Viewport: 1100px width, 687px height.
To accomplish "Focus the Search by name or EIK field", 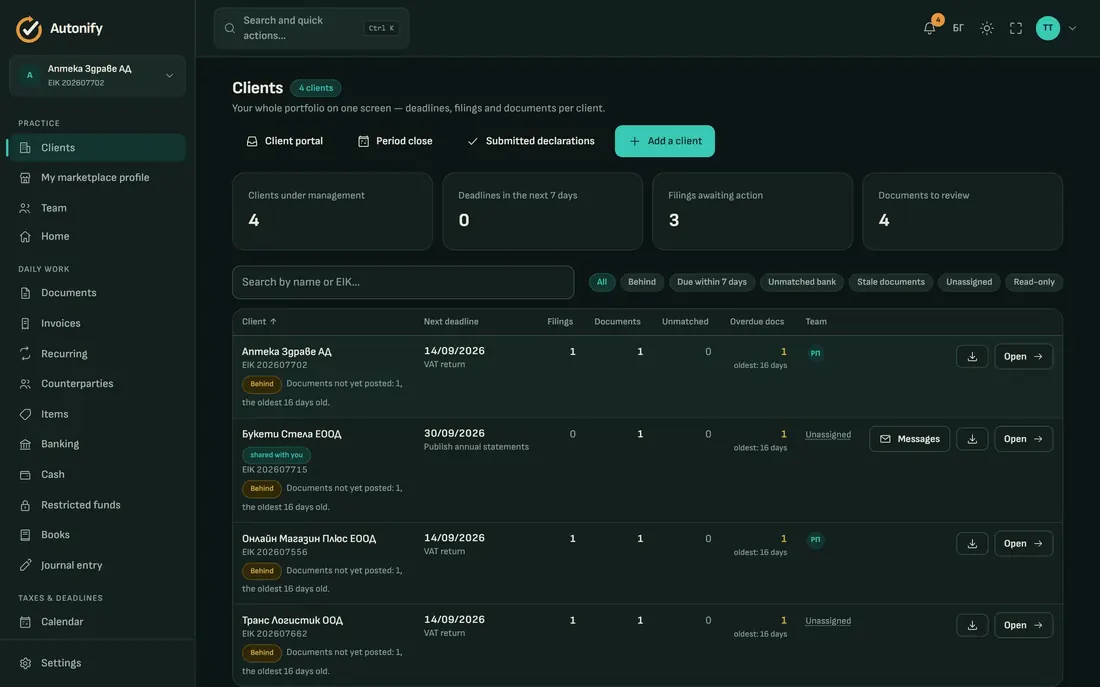I will pyautogui.click(x=403, y=282).
